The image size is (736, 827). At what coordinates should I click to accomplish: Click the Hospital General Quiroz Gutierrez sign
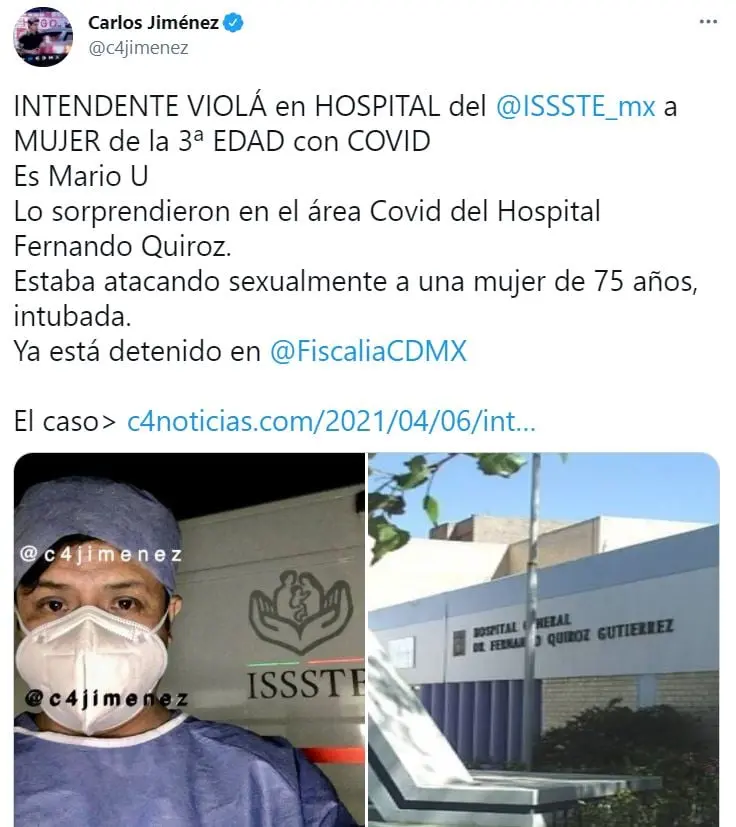point(572,634)
